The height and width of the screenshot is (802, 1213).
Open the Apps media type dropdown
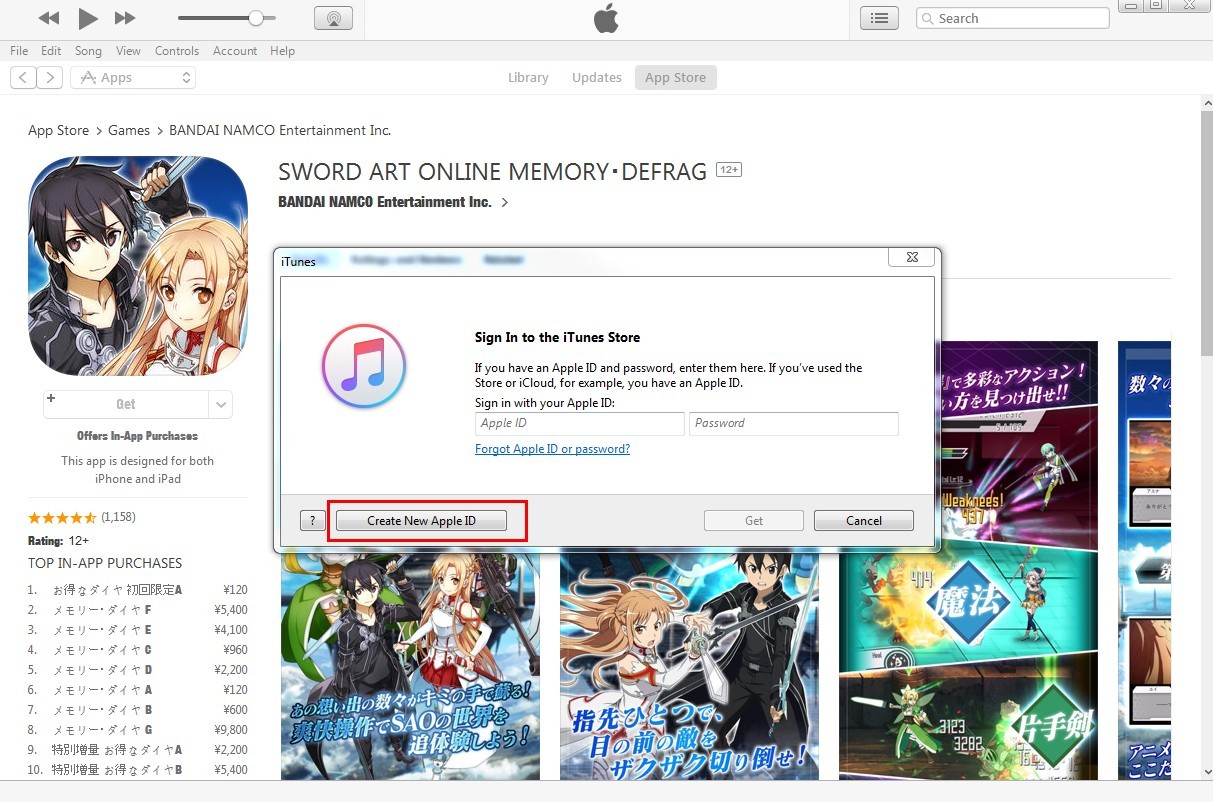pos(133,77)
